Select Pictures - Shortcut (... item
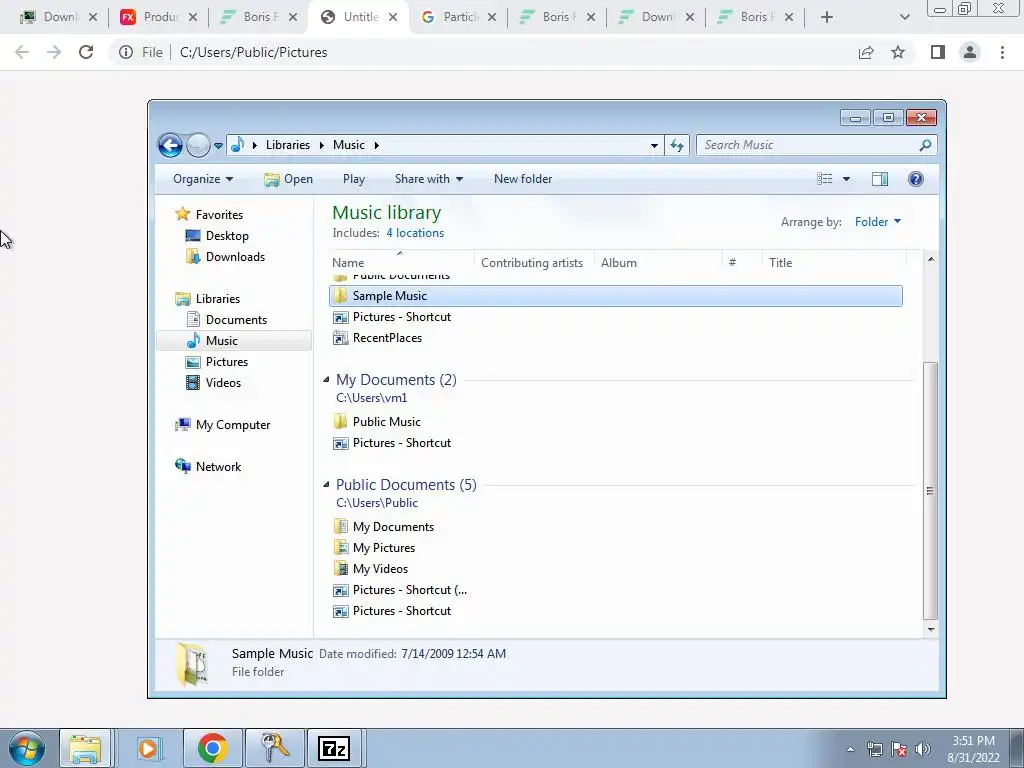 pos(409,590)
